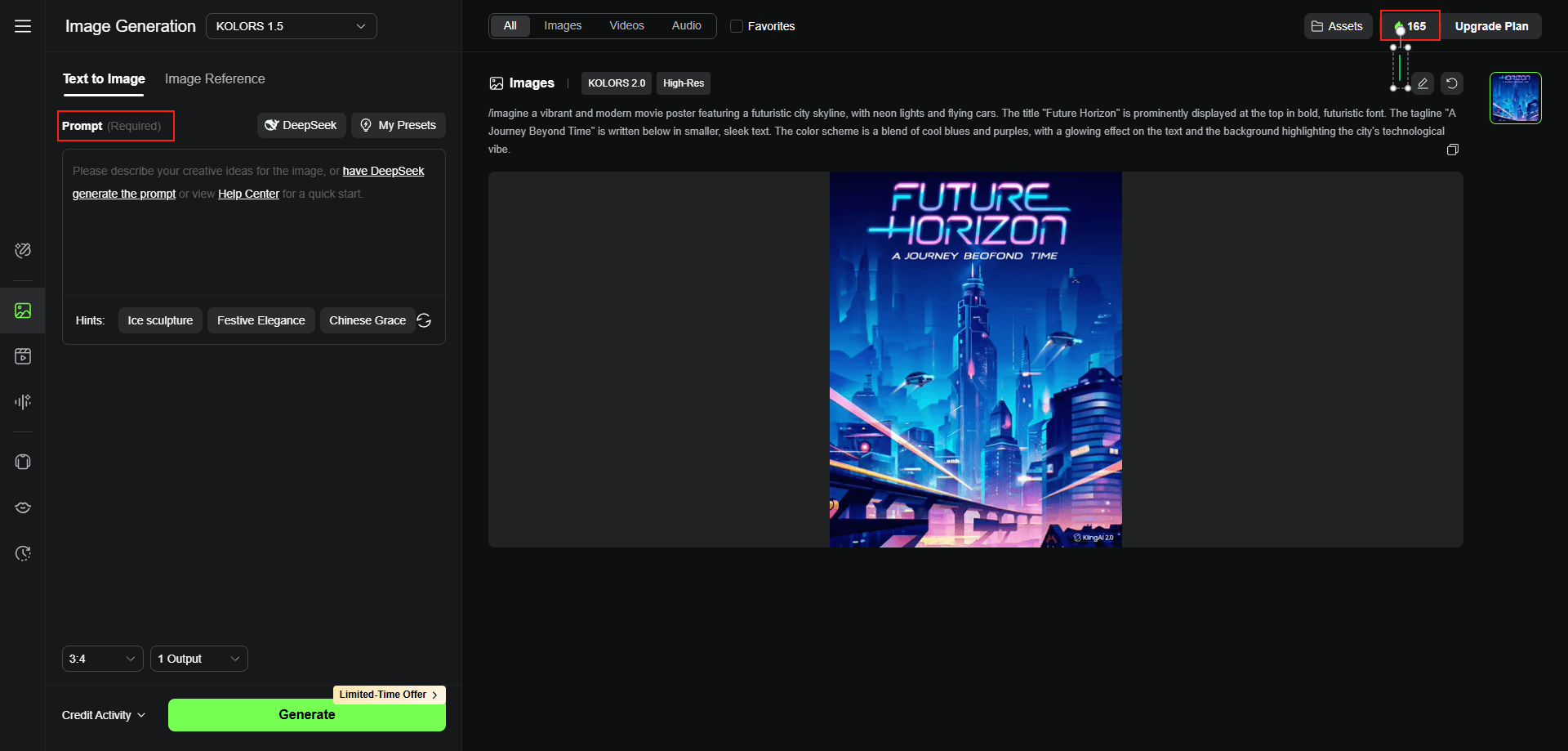Viewport: 1568px width, 751px height.
Task: Open the hamburger menu
Action: pyautogui.click(x=23, y=26)
